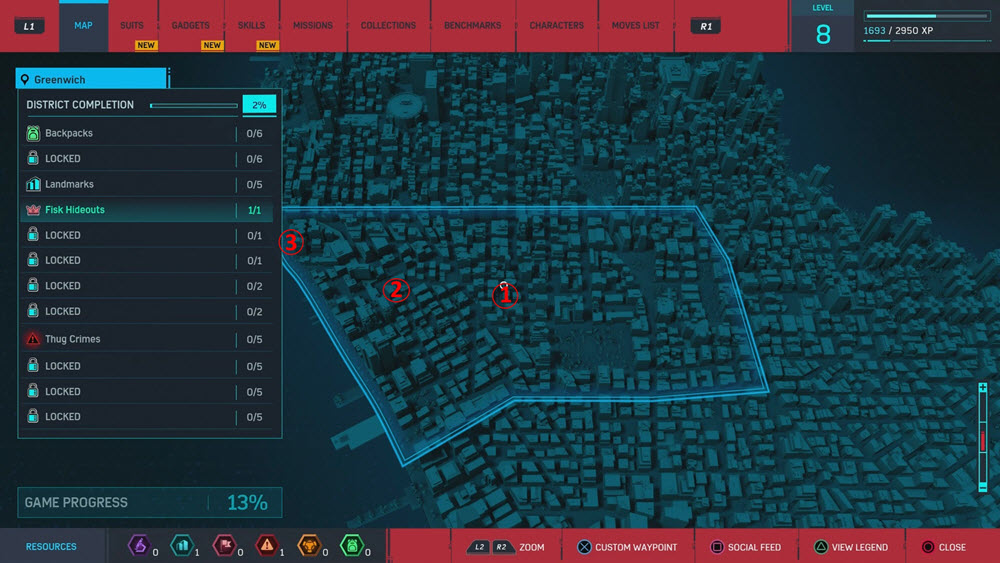Screen dimensions: 1000x563
Task: Click the Landmarks 0/5 count
Action: click(254, 184)
